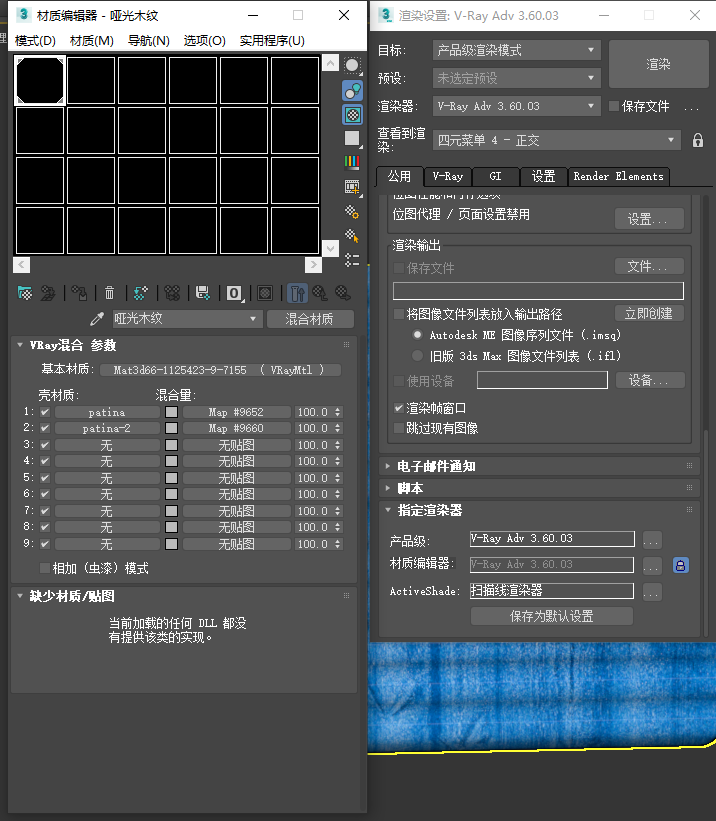Pick material with the eyedropper
The height and width of the screenshot is (821, 716).
[97, 319]
